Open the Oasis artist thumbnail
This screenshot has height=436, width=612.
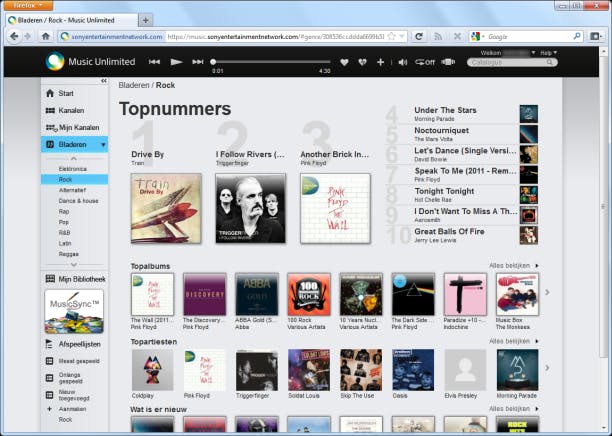tap(413, 370)
